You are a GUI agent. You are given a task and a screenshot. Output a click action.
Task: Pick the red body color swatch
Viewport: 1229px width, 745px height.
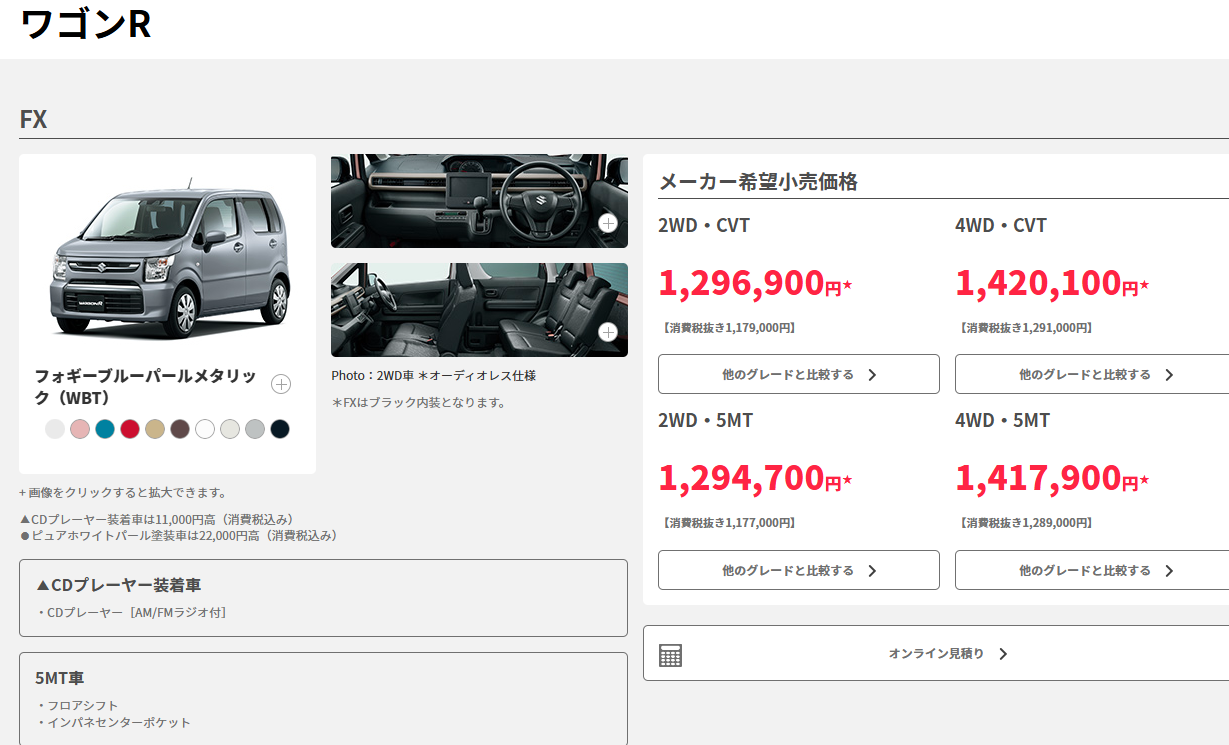click(130, 429)
